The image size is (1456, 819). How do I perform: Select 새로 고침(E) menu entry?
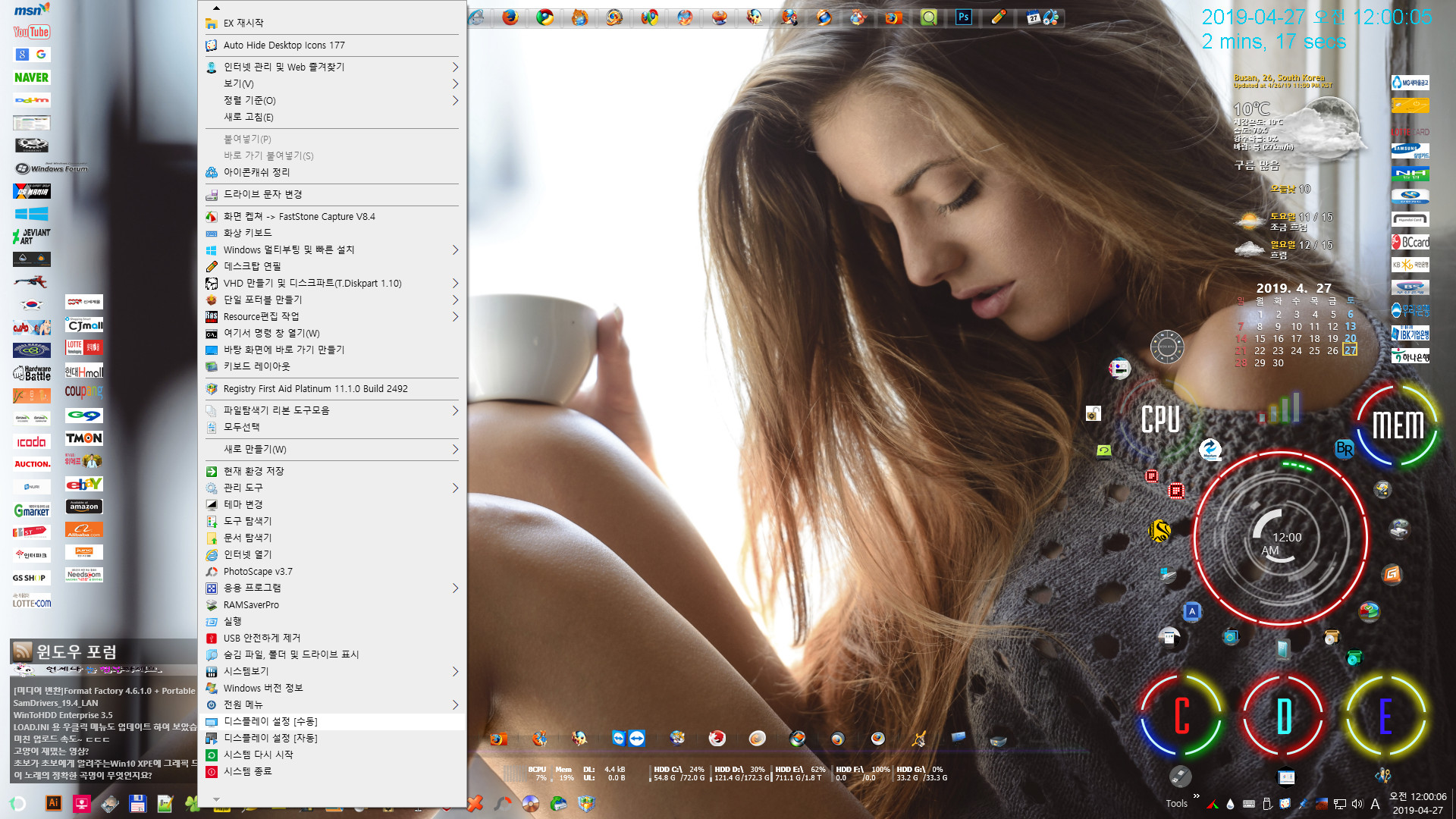[x=332, y=117]
